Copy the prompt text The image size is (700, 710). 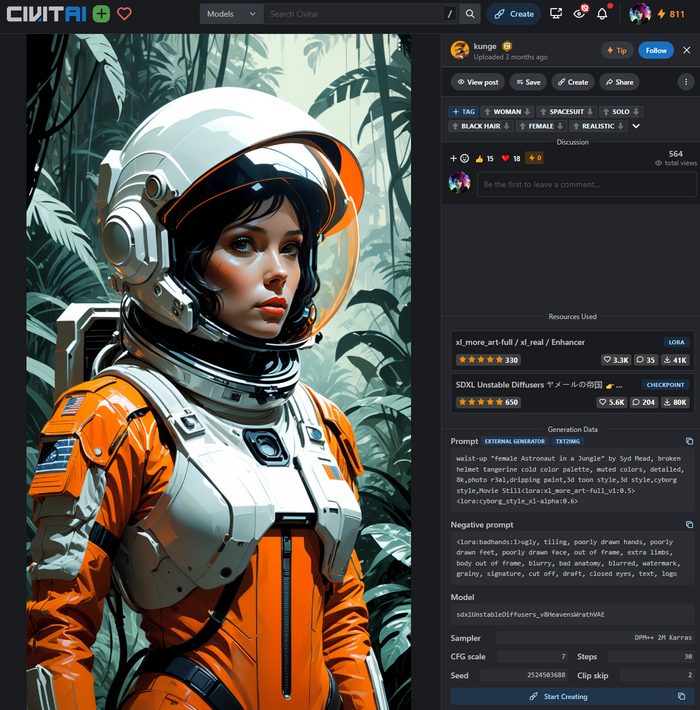[x=689, y=441]
